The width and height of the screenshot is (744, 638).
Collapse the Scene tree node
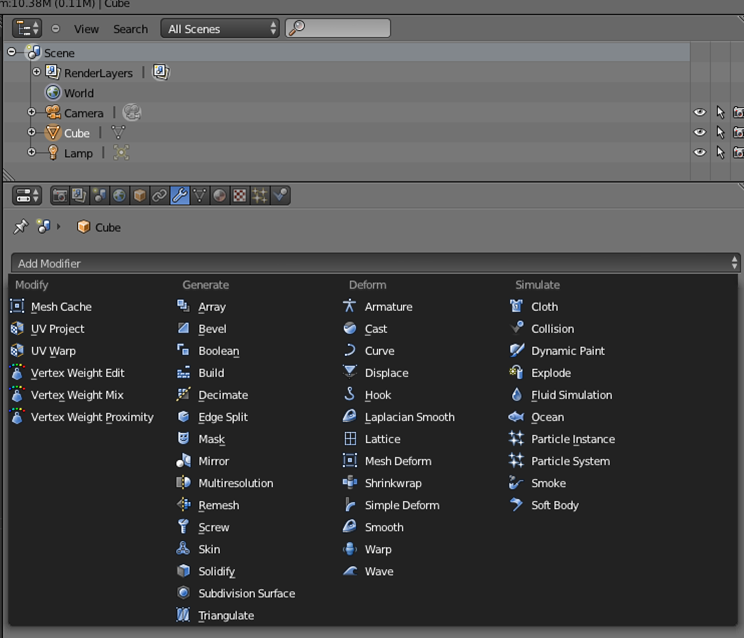click(12, 52)
